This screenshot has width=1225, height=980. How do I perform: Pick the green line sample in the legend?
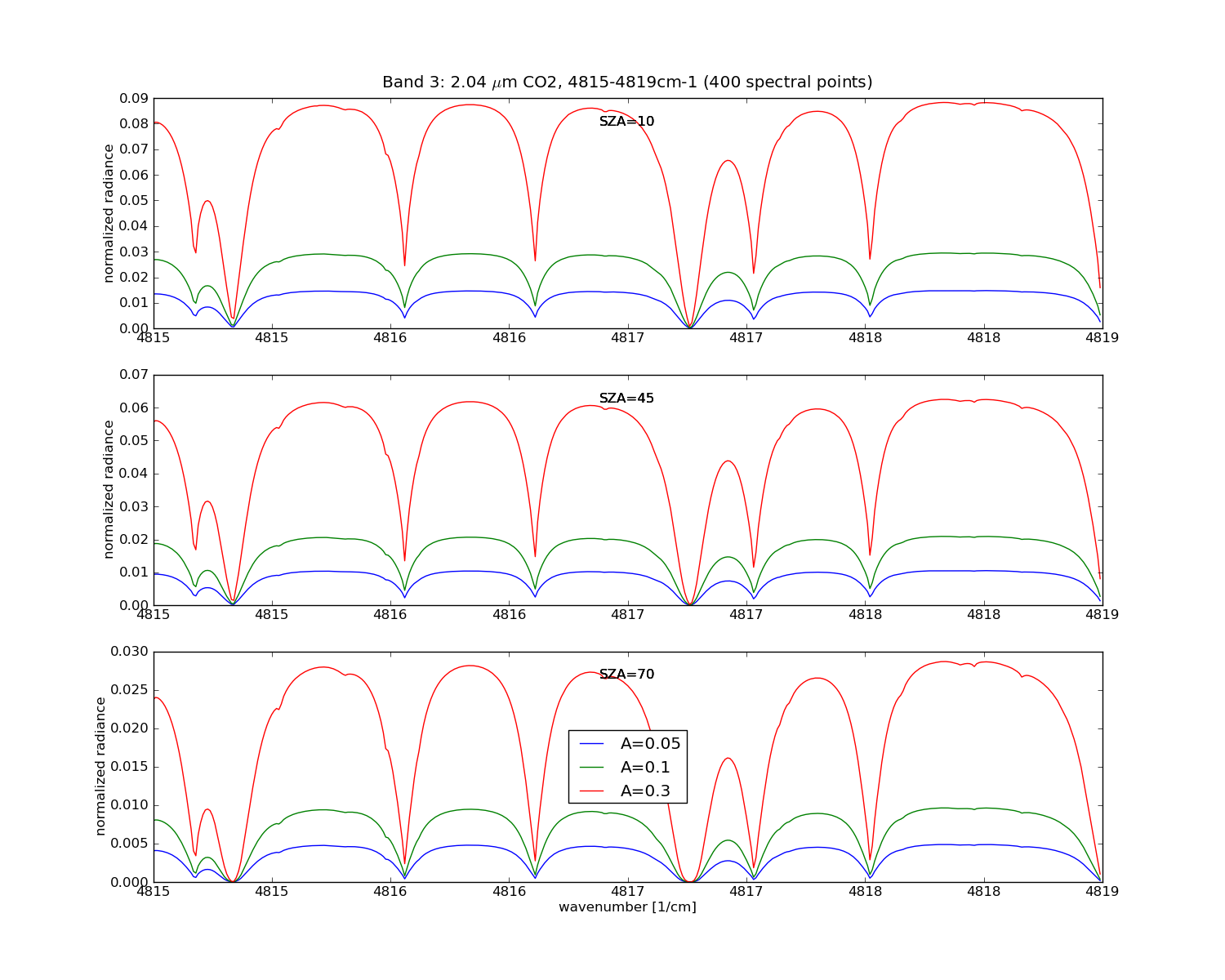(x=591, y=768)
